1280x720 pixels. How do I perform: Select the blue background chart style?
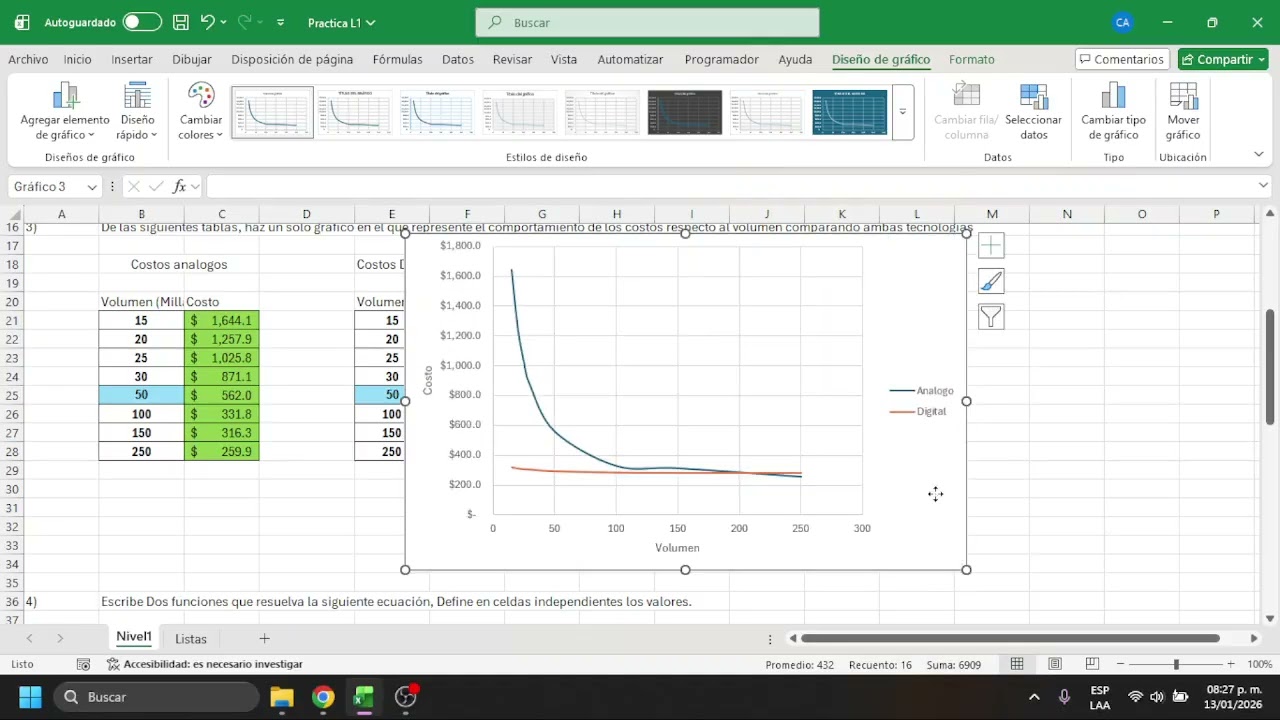click(850, 113)
